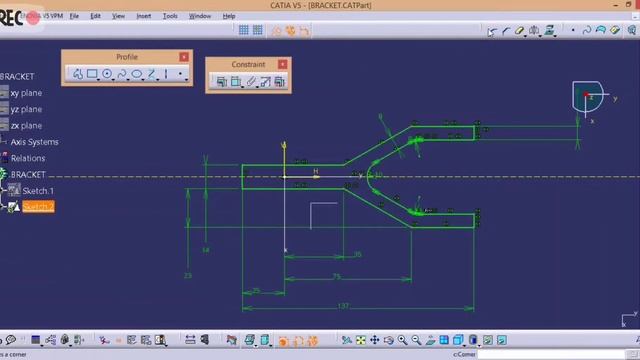The height and width of the screenshot is (360, 640).
Task: Select the Circle tool in Profile toolbar
Action: [107, 74]
